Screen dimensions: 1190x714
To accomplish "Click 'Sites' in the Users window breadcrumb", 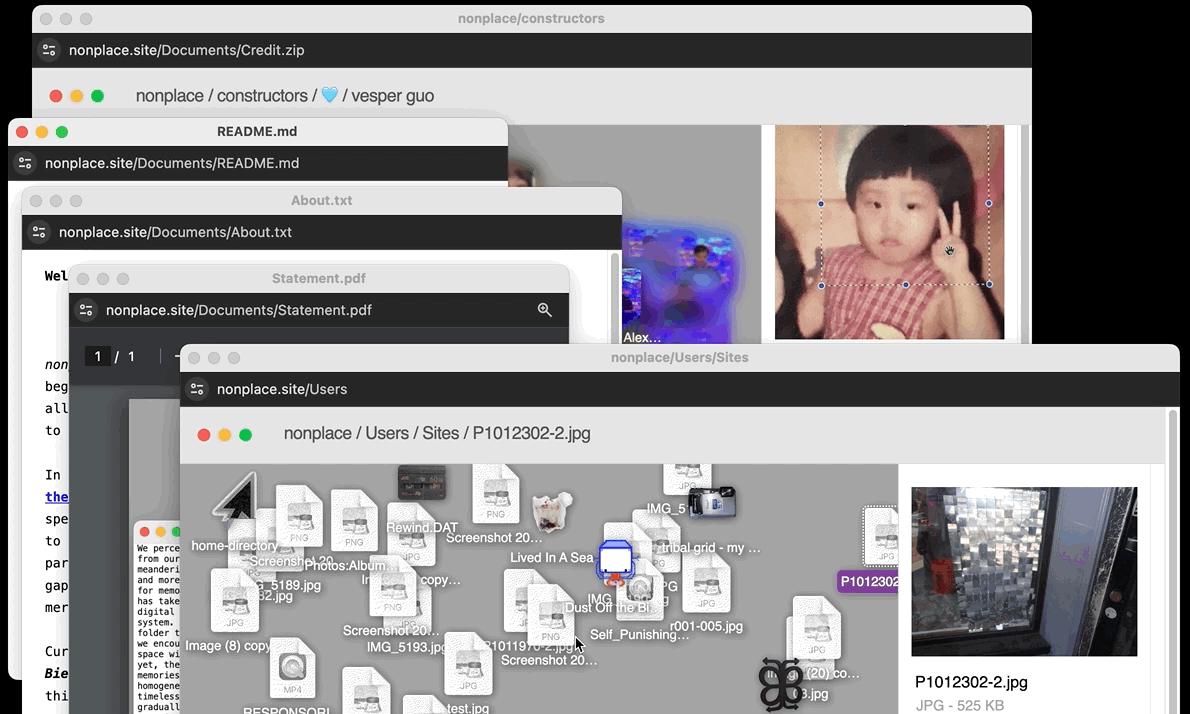I will [x=441, y=433].
